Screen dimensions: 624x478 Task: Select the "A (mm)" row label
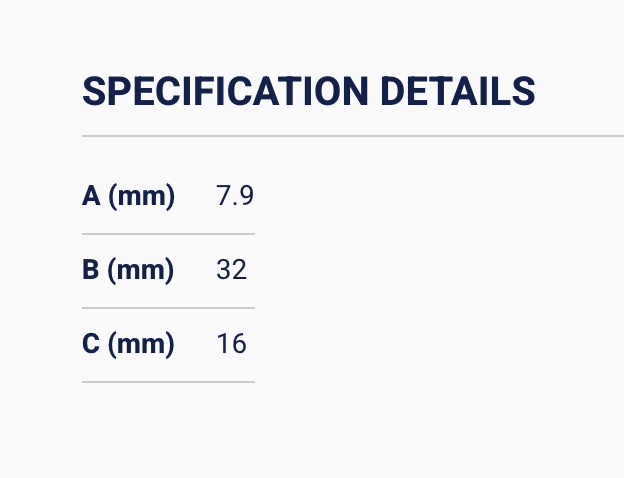(x=128, y=196)
